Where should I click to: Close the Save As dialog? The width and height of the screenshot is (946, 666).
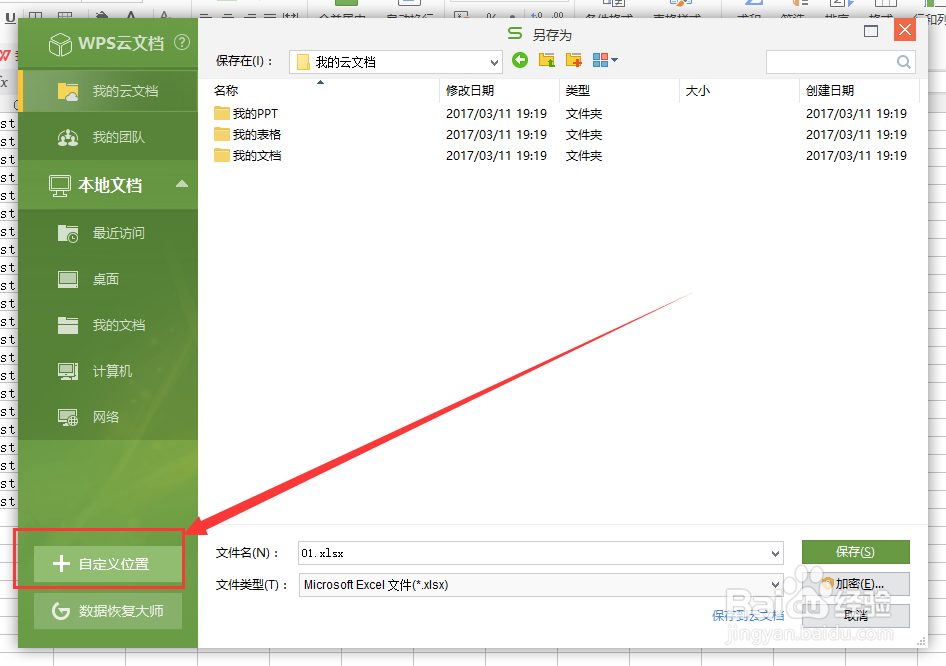click(x=905, y=30)
